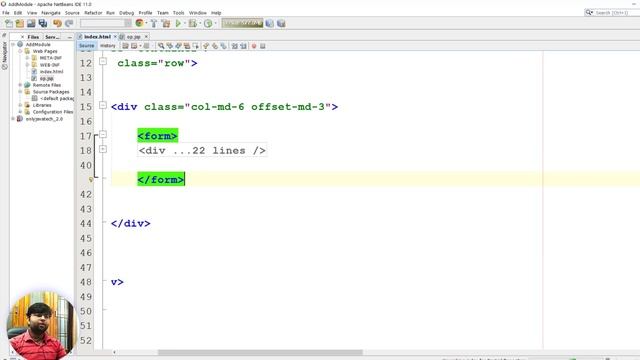Click the Save All toolbar icon
This screenshot has width=640, height=360.
click(x=43, y=24)
